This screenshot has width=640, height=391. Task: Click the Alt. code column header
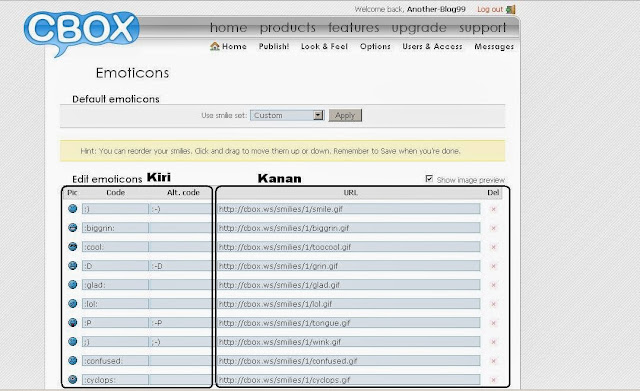183,193
